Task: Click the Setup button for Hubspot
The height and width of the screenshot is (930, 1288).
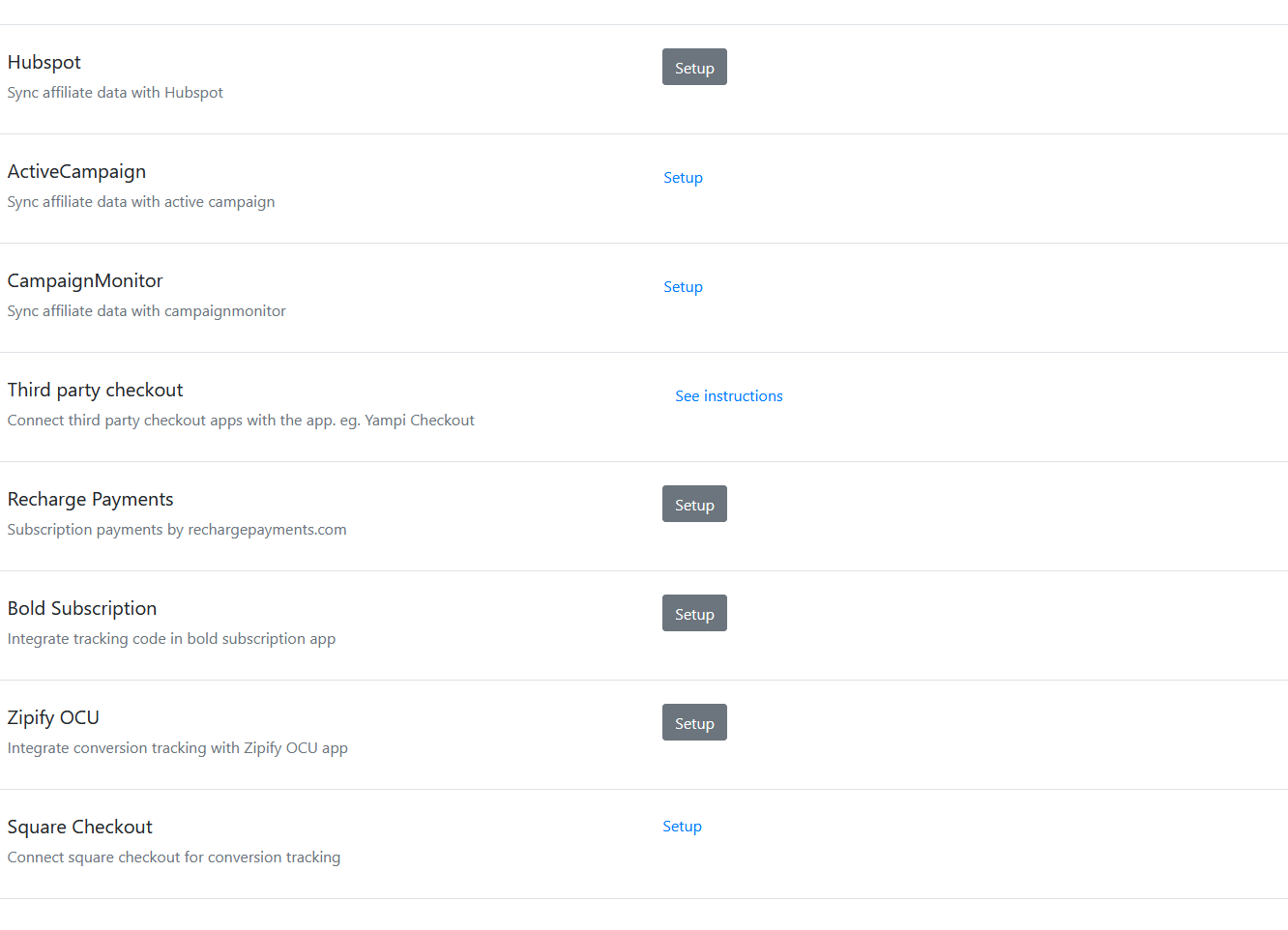Action: tap(694, 67)
